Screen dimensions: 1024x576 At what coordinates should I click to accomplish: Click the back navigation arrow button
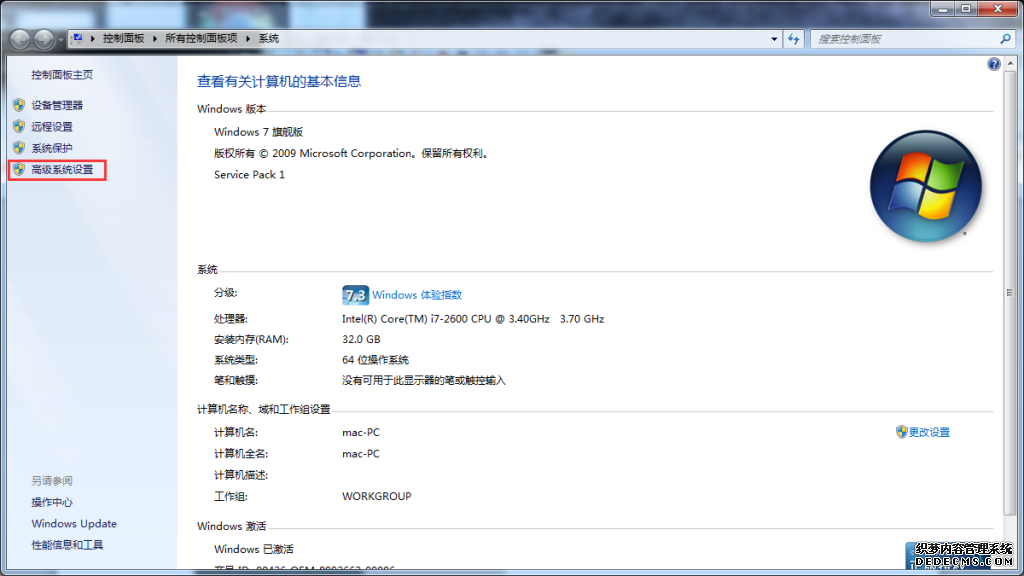[19, 40]
